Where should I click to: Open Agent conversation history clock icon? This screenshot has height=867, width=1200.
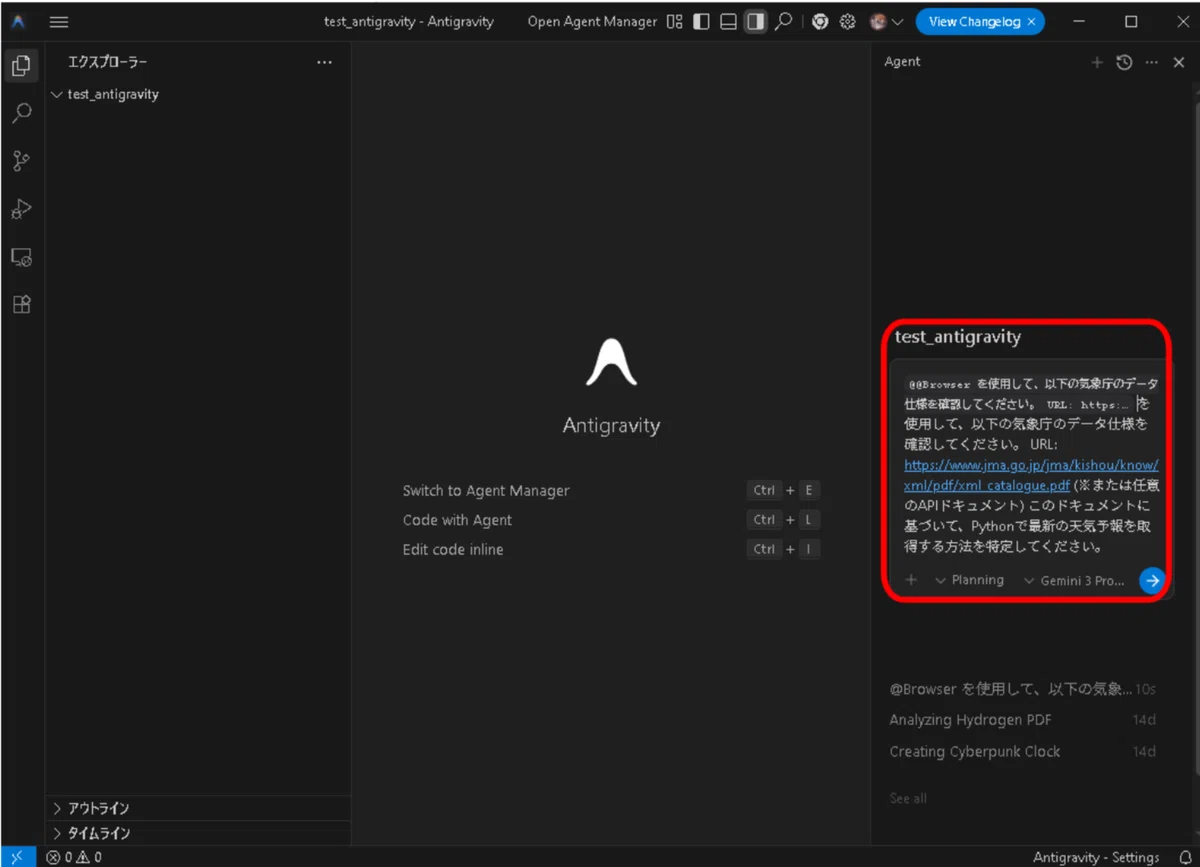[x=1124, y=62]
